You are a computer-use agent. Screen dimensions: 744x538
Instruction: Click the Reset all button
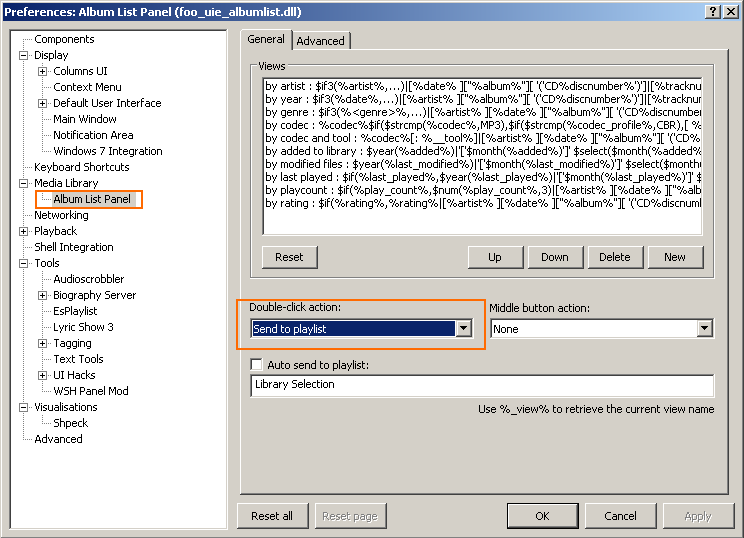click(272, 516)
